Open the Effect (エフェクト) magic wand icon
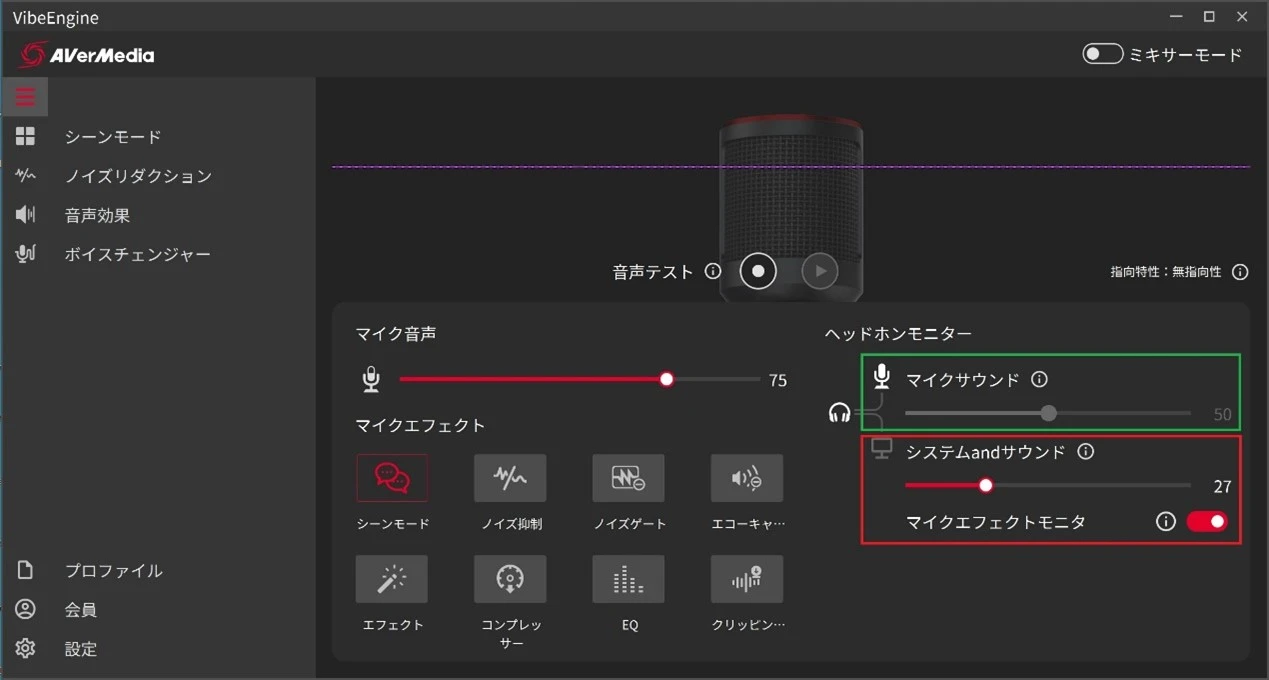This screenshot has height=680, width=1269. 392,579
